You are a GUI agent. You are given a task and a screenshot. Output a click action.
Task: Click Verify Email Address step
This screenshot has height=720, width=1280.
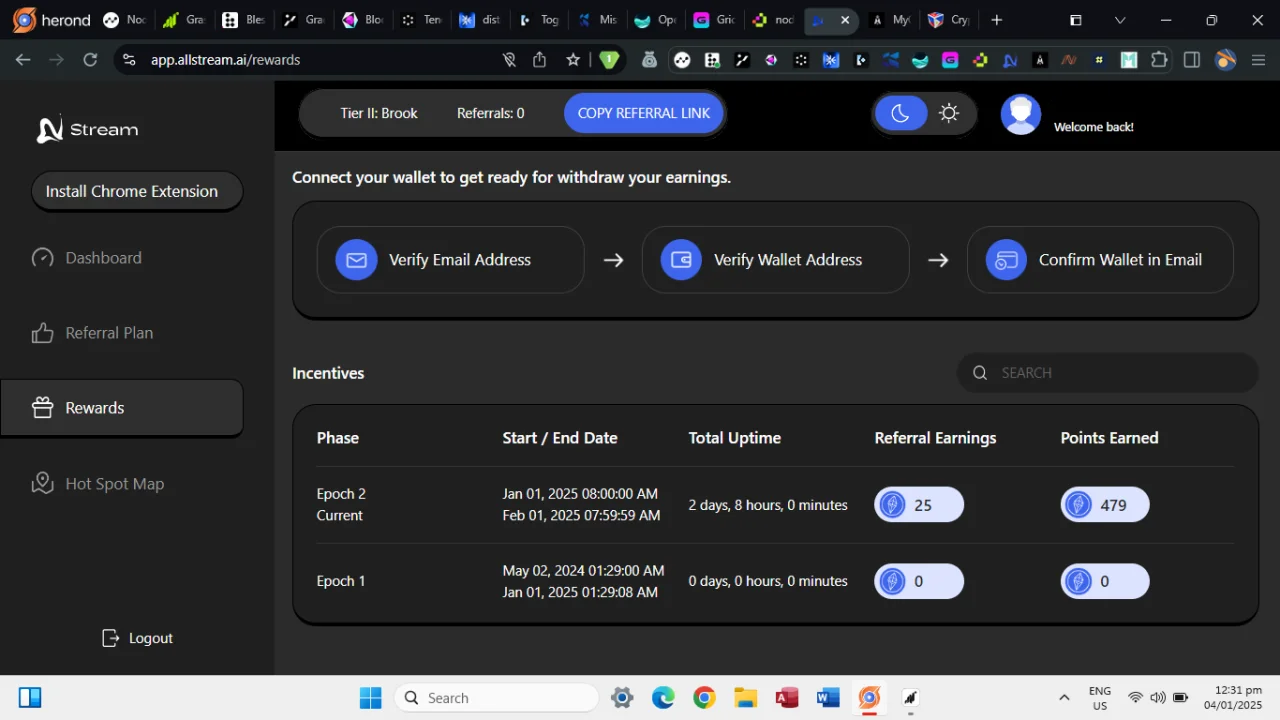point(451,260)
